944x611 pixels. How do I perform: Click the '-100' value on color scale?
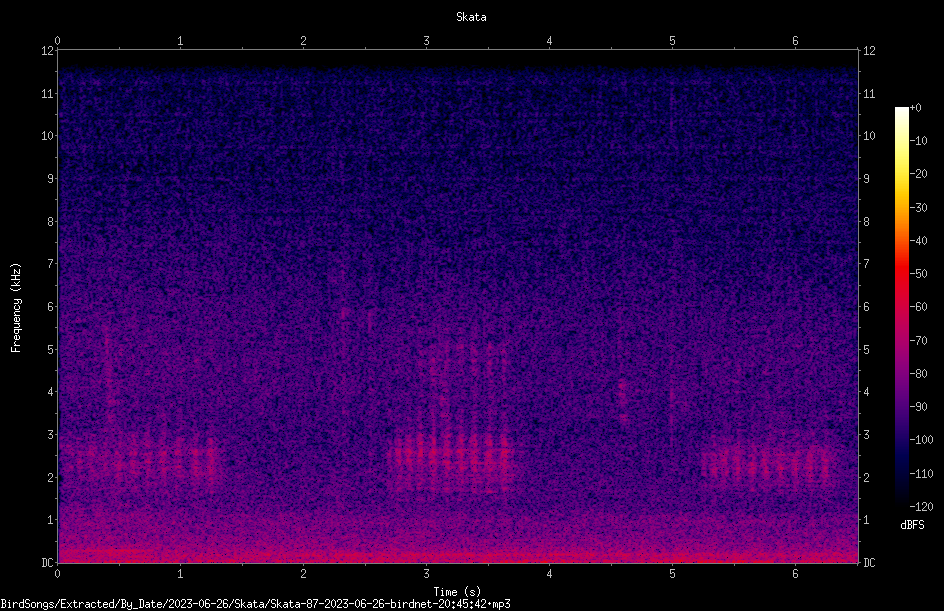(x=921, y=439)
